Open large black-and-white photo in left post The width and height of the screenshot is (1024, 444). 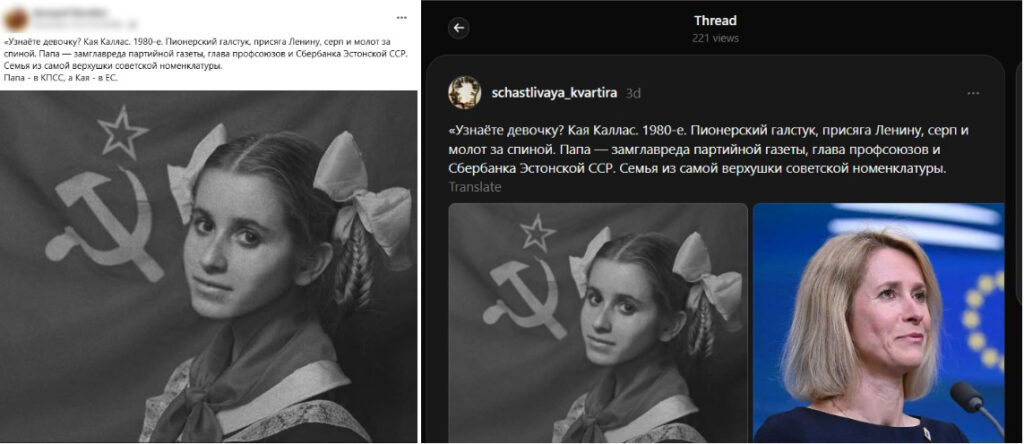(x=209, y=266)
